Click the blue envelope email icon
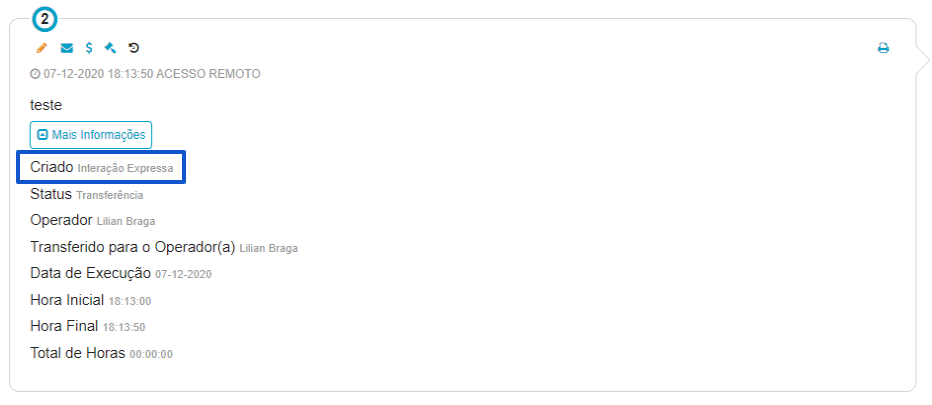The height and width of the screenshot is (405, 932). (x=67, y=48)
